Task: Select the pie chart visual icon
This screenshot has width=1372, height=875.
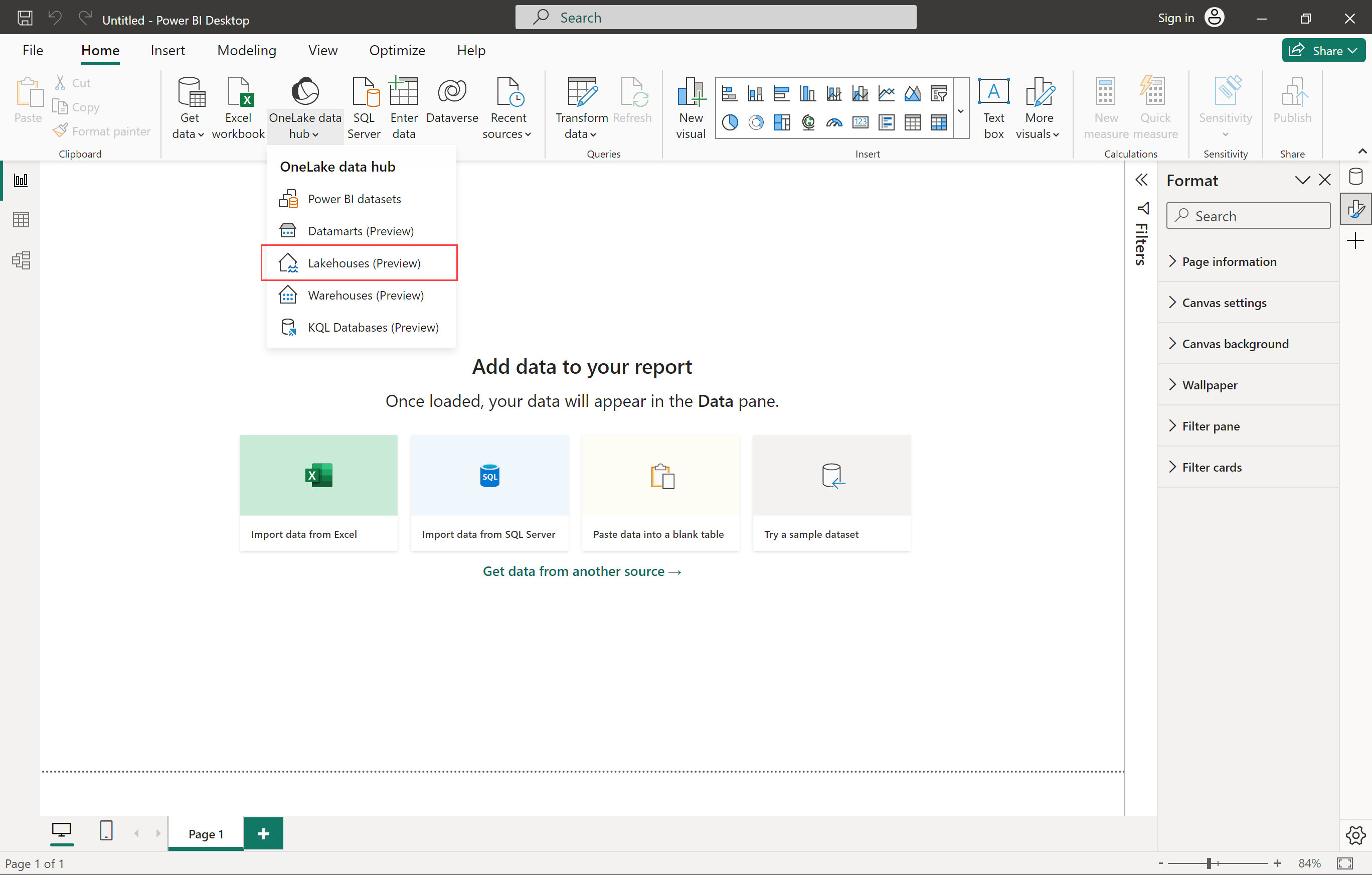Action: 730,122
